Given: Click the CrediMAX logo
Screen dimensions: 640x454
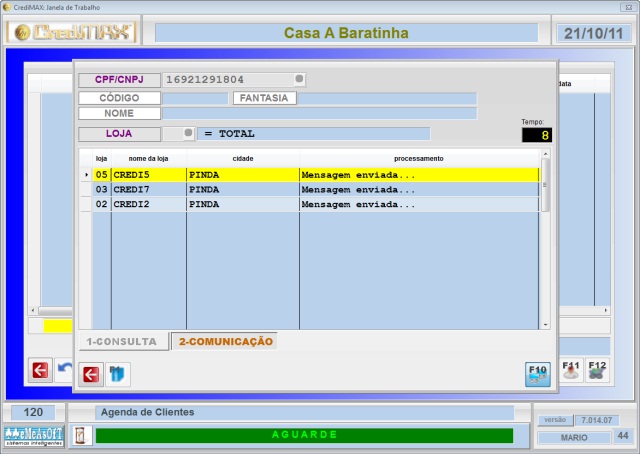Looking at the screenshot, I should [73, 32].
